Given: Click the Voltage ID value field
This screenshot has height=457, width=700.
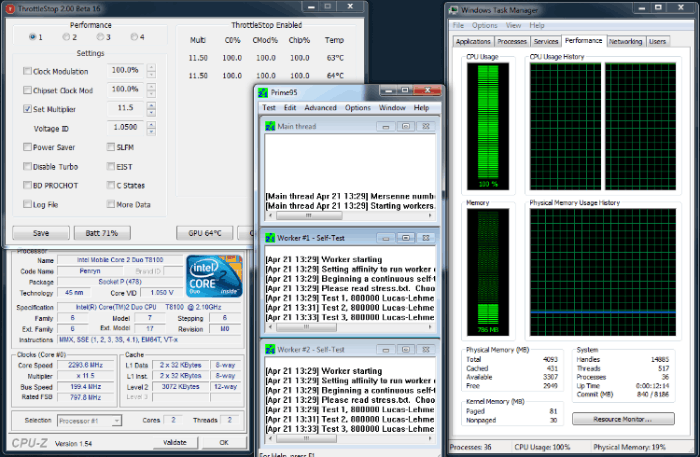Looking at the screenshot, I should tap(126, 127).
